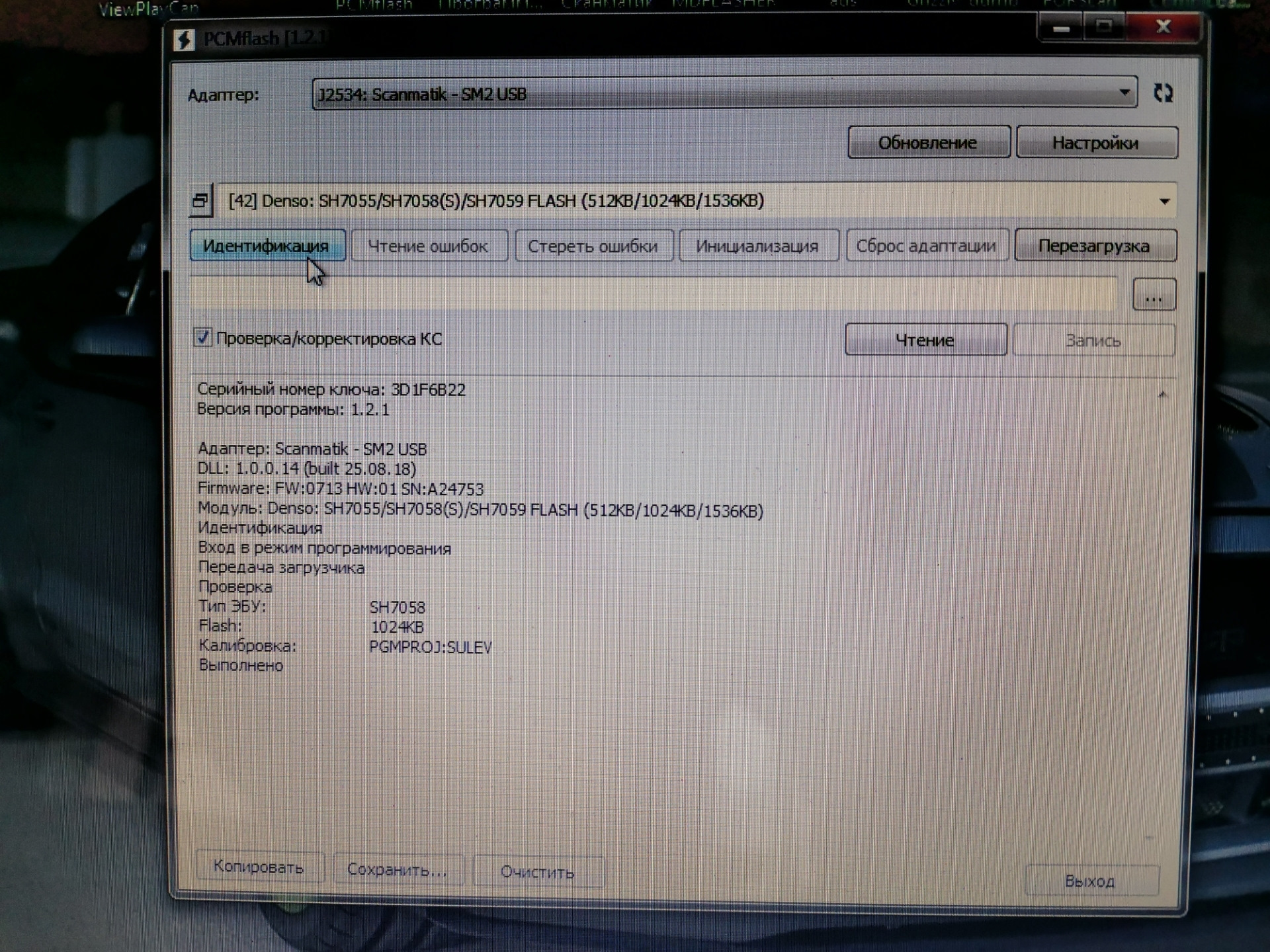Minimize the PCMflash window
Viewport: 1270px width, 952px height.
pyautogui.click(x=1061, y=28)
